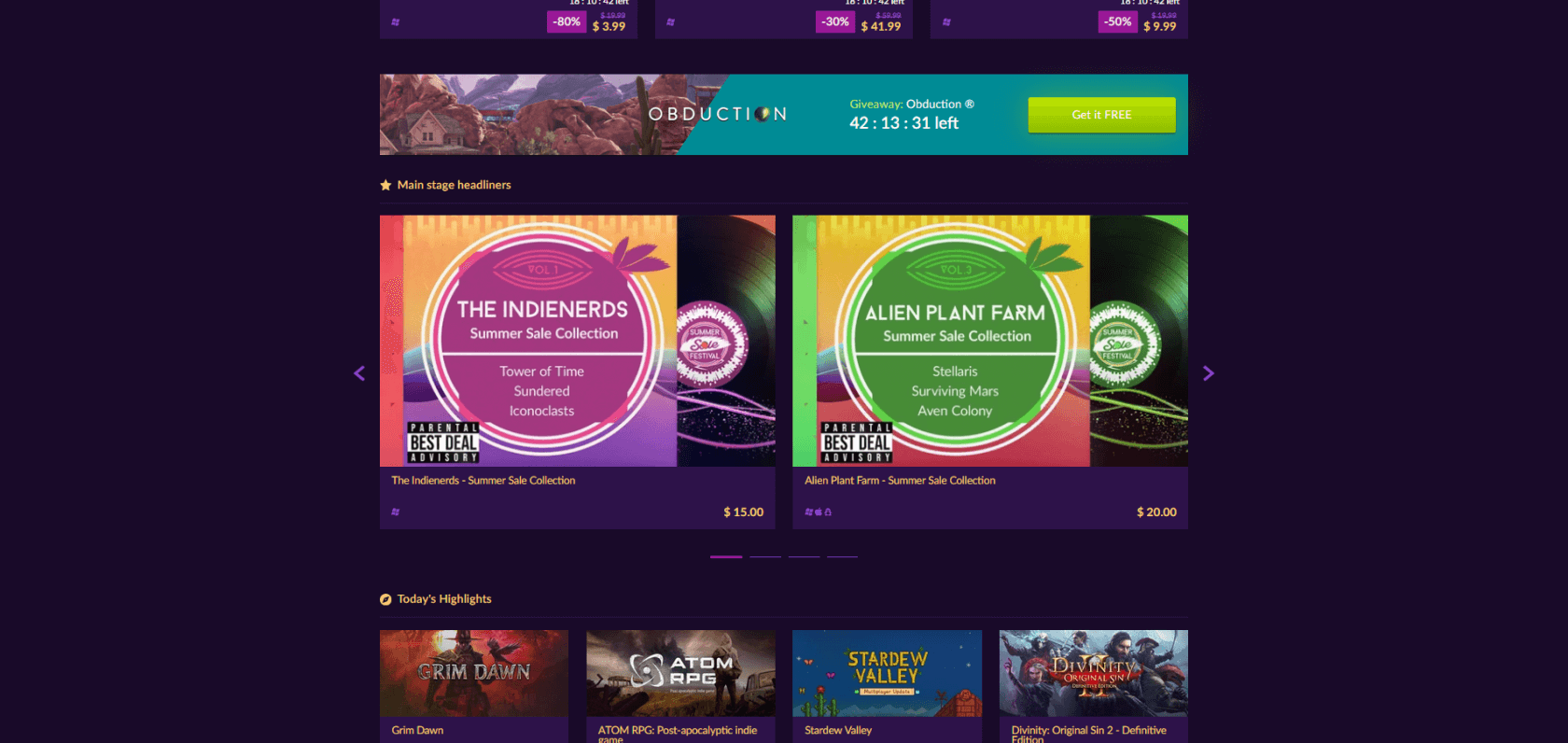Open the Stardew Valley title link
This screenshot has width=1568, height=743.
pos(838,731)
